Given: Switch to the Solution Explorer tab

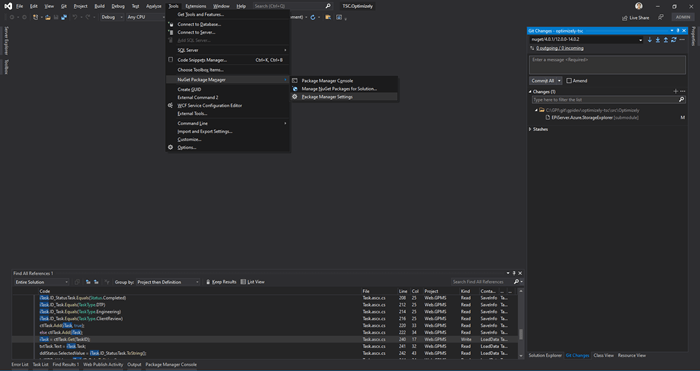Looking at the screenshot, I should pyautogui.click(x=545, y=356).
